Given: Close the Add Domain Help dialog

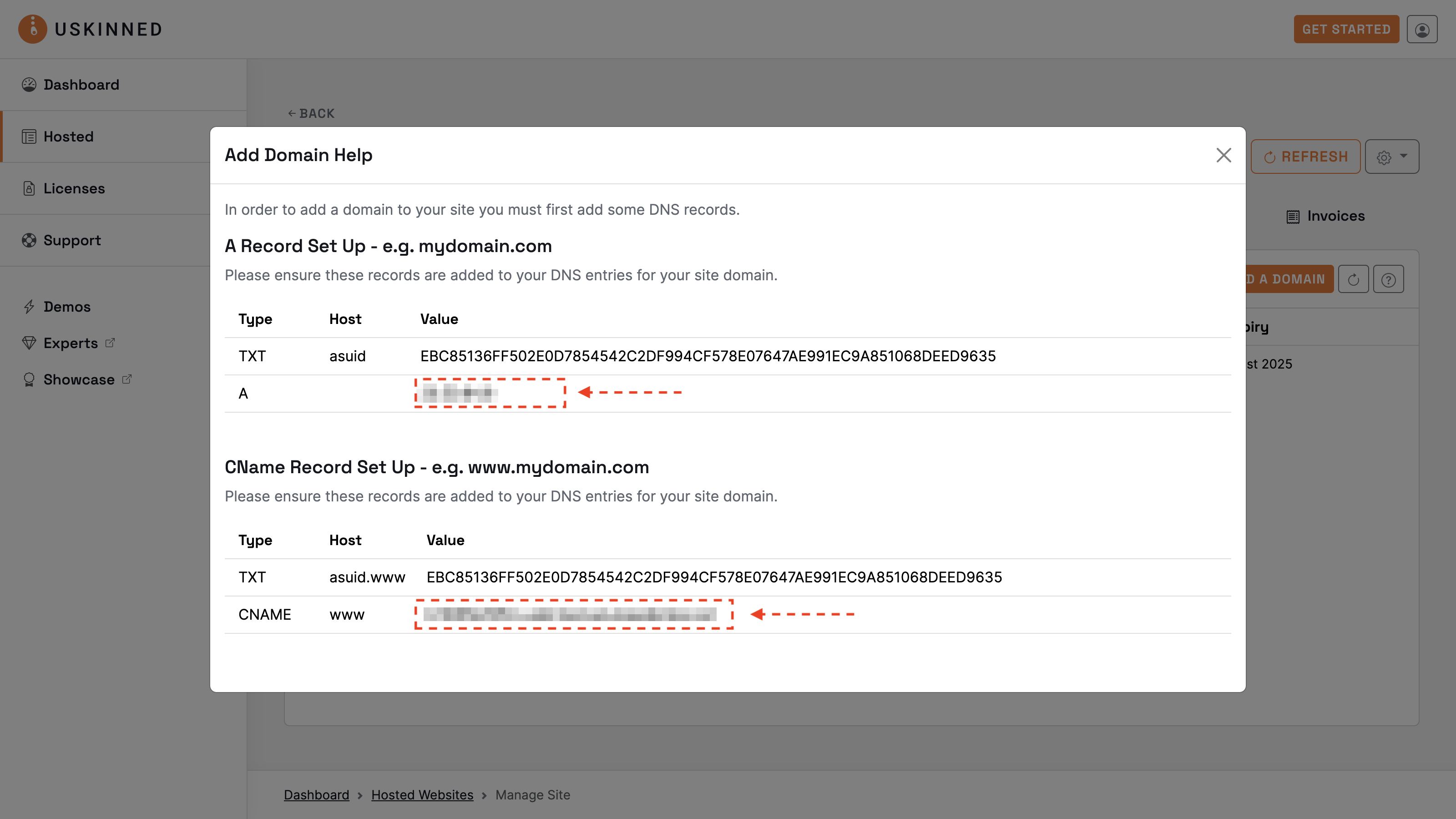Looking at the screenshot, I should click(1223, 156).
